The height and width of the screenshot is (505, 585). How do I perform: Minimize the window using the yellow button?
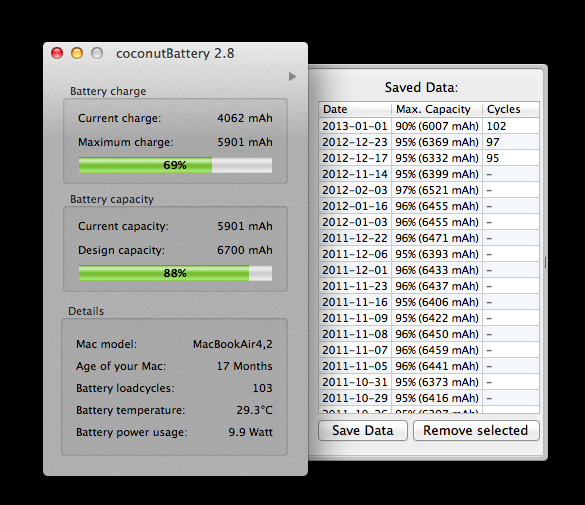click(x=77, y=53)
